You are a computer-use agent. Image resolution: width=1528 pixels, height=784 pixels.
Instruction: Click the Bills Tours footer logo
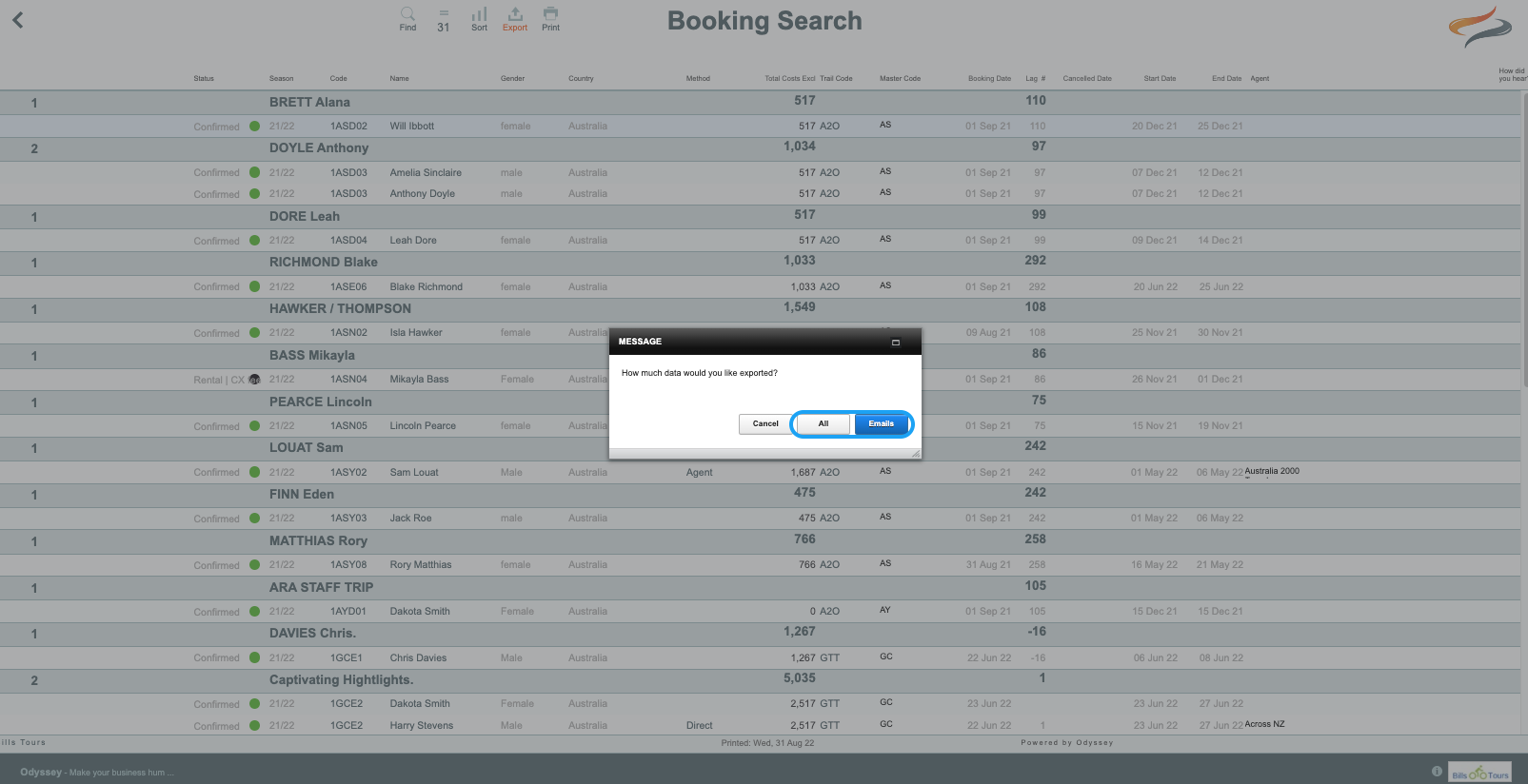pyautogui.click(x=1479, y=773)
